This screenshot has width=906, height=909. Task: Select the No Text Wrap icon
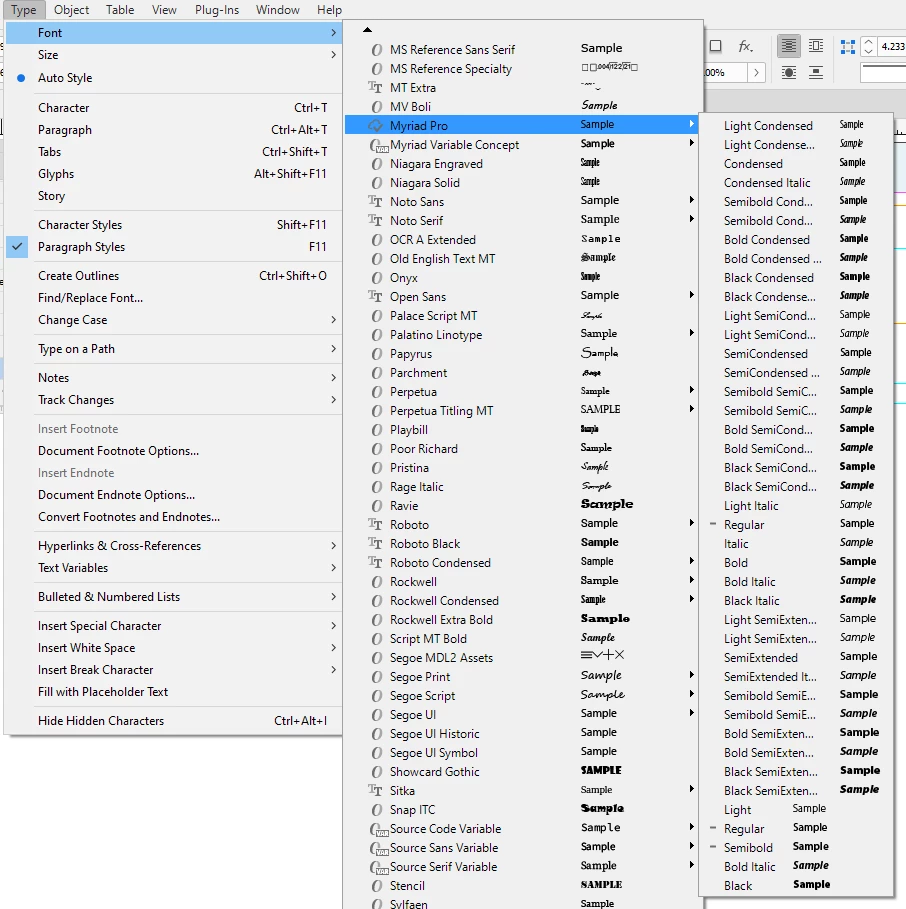point(788,46)
